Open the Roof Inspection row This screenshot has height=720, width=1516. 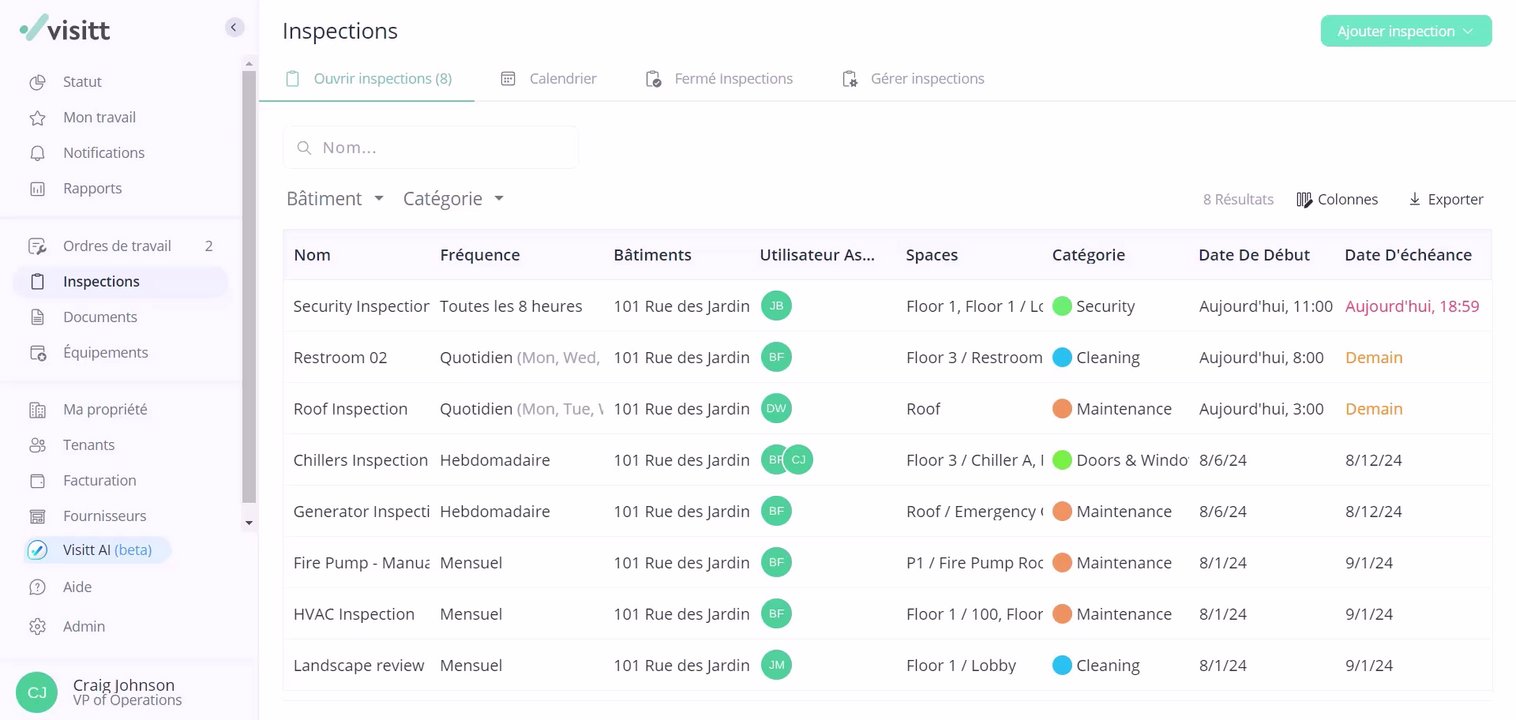pos(350,409)
